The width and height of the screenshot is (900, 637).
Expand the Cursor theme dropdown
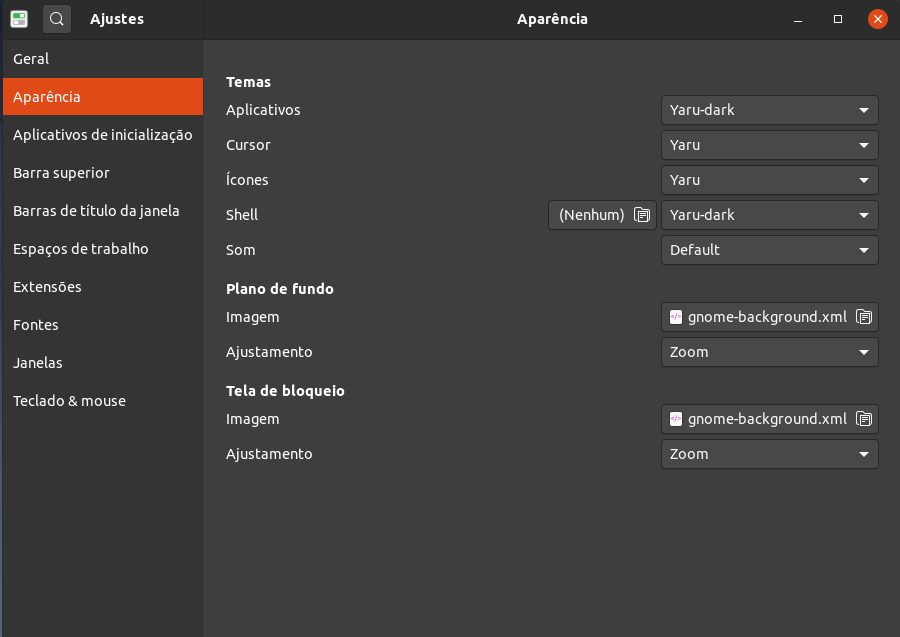coord(769,145)
